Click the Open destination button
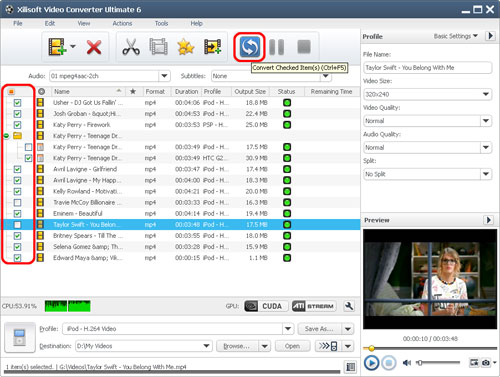The width and height of the screenshot is (500, 377). tap(292, 346)
